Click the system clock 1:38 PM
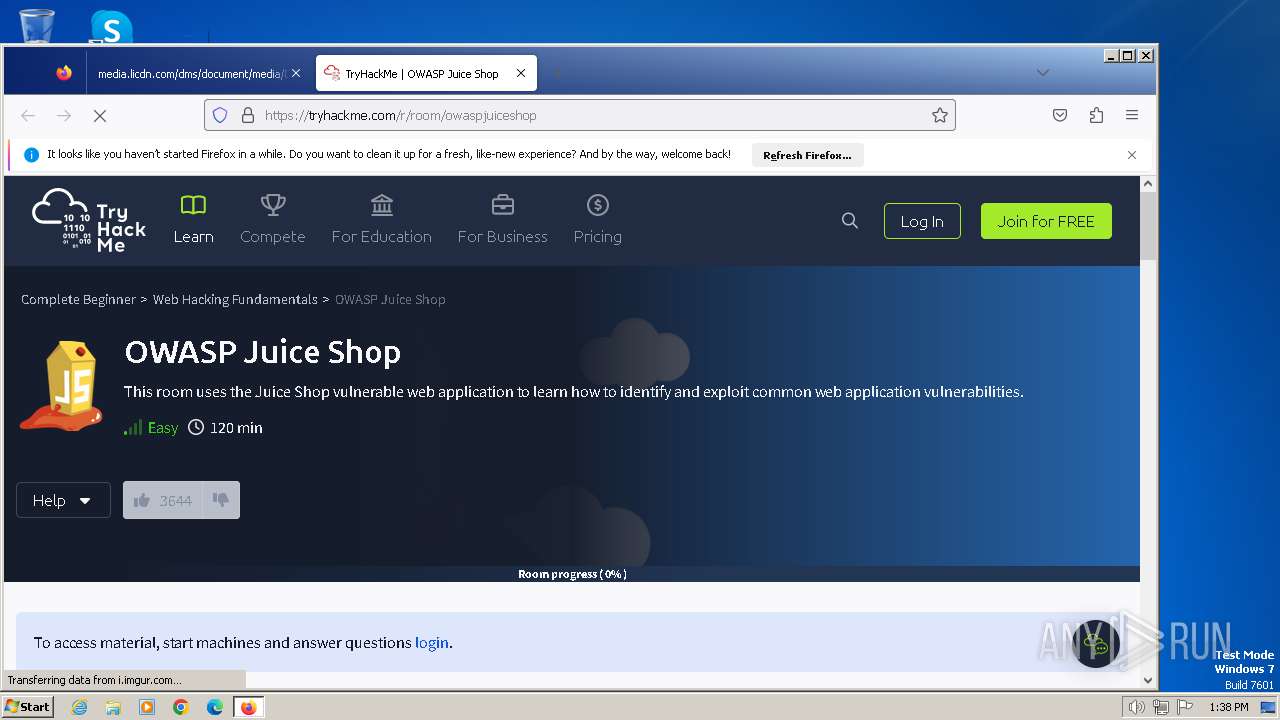The width and height of the screenshot is (1280, 720). click(1228, 707)
